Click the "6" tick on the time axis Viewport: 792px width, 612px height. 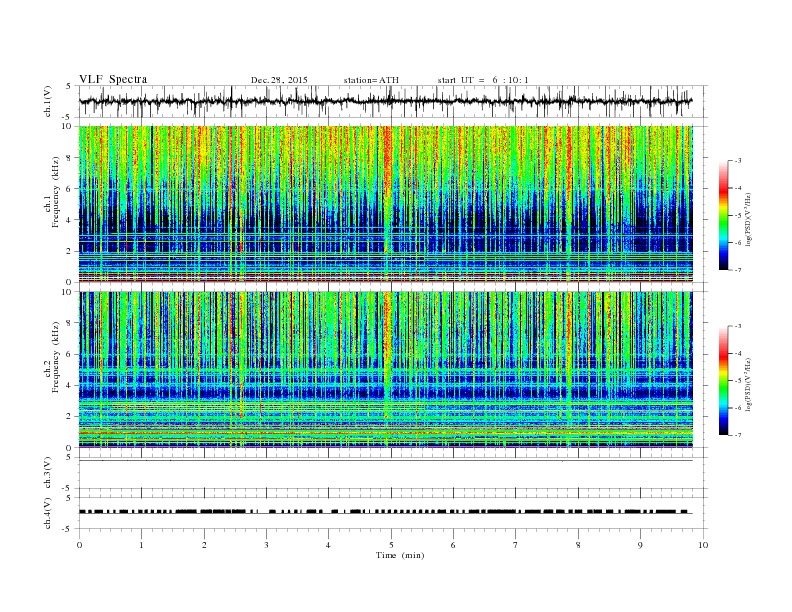tap(453, 545)
